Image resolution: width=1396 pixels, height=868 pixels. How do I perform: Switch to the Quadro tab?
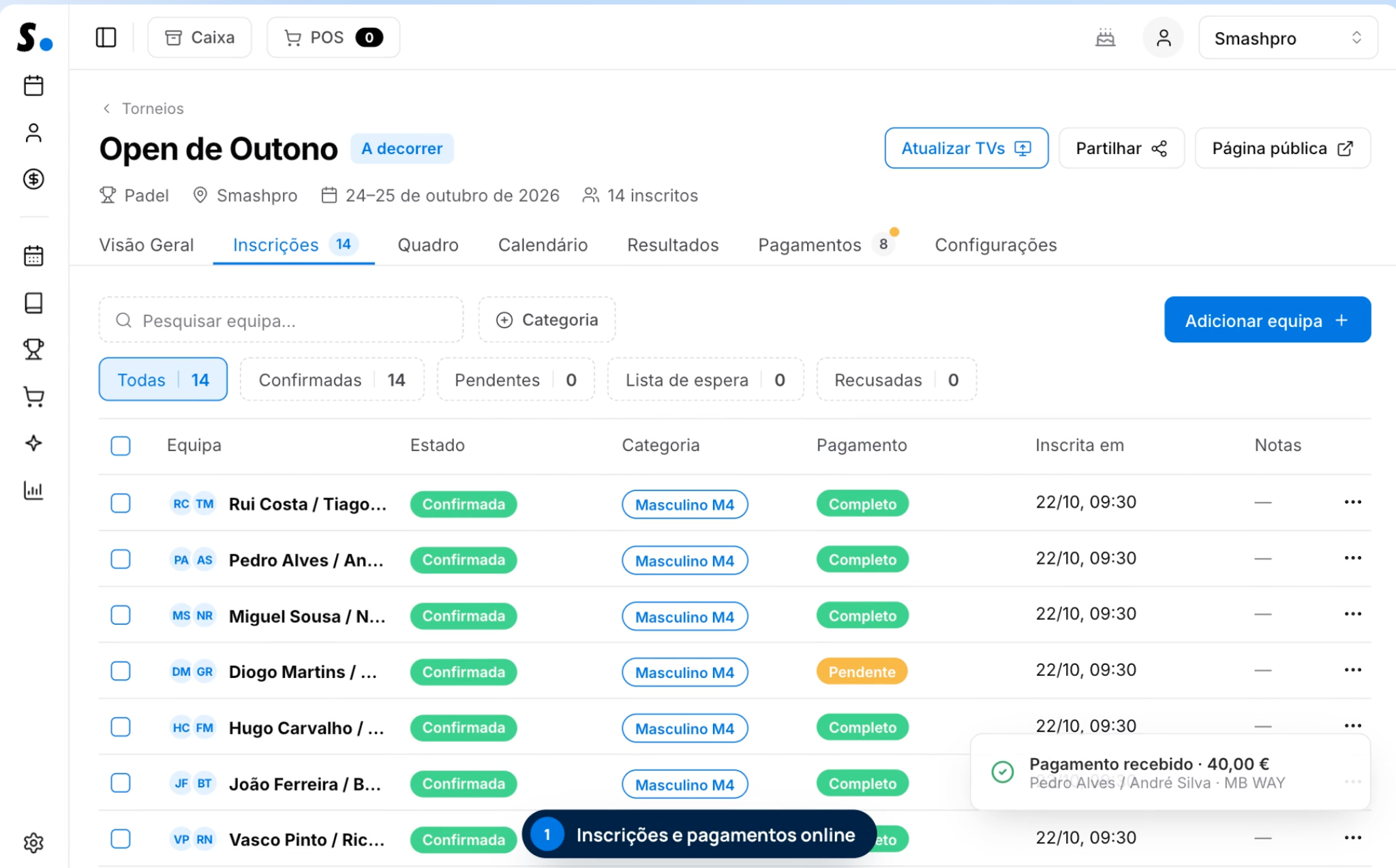[x=428, y=245]
